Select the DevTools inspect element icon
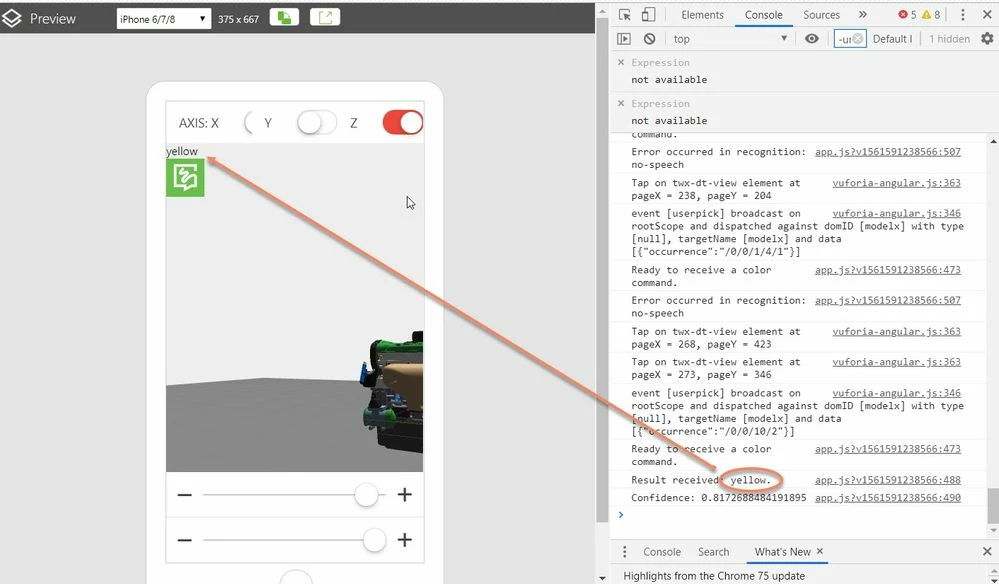This screenshot has height=584, width=999. coord(624,15)
